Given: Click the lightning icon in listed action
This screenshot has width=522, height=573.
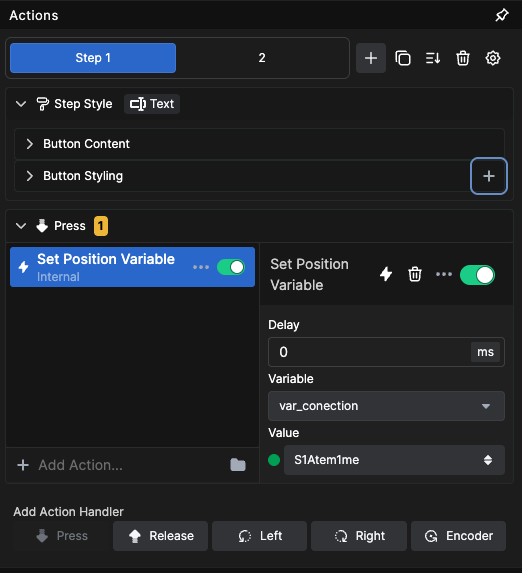Looking at the screenshot, I should click(23, 267).
